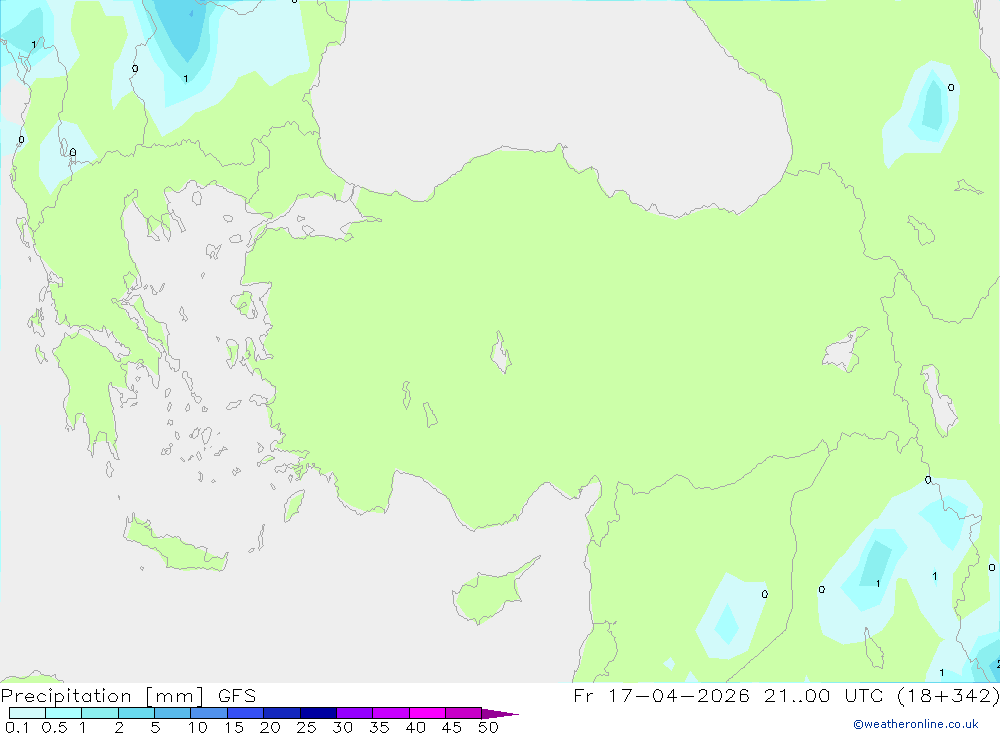Viewport: 1000px width, 733px height.
Task: Click the legend value '40'
Action: pyautogui.click(x=415, y=727)
